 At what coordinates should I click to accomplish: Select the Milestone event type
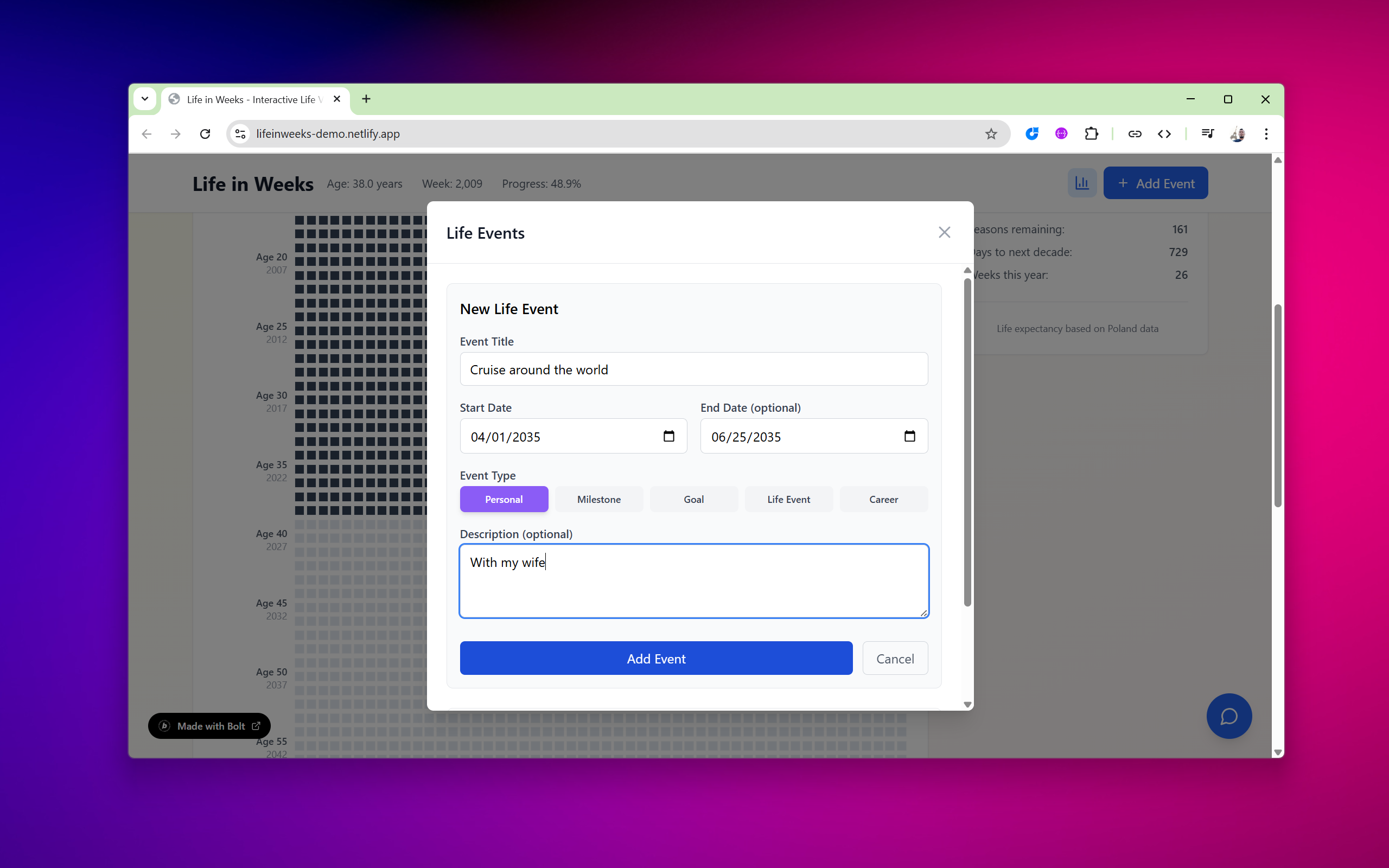tap(598, 500)
